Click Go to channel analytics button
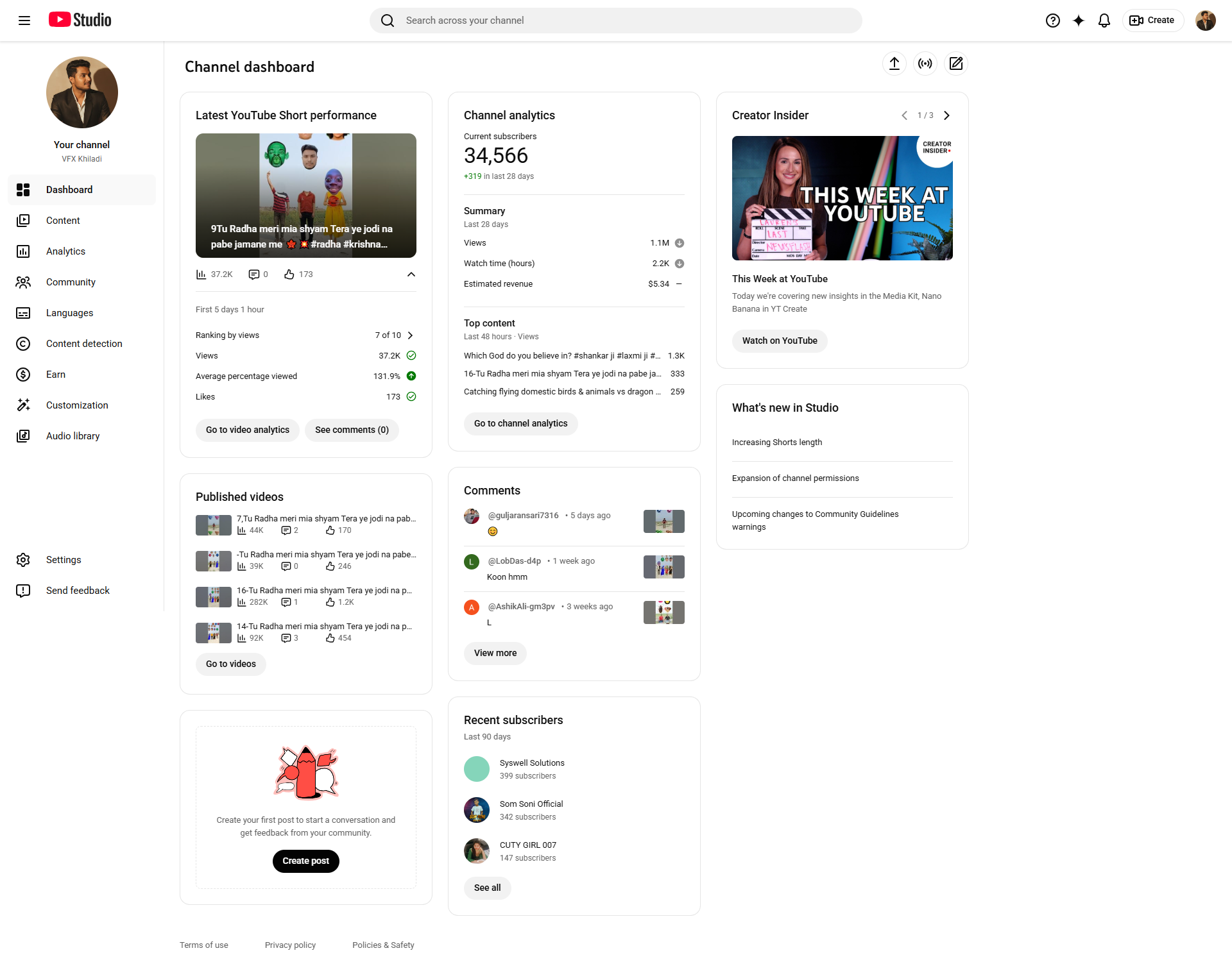Image resolution: width=1232 pixels, height=962 pixels. click(520, 423)
